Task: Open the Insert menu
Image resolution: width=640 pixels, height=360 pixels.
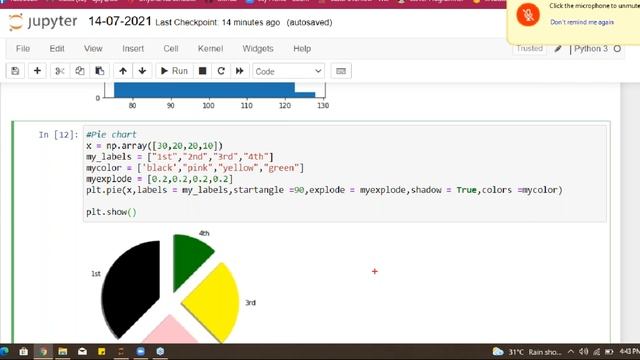Action: [x=133, y=49]
